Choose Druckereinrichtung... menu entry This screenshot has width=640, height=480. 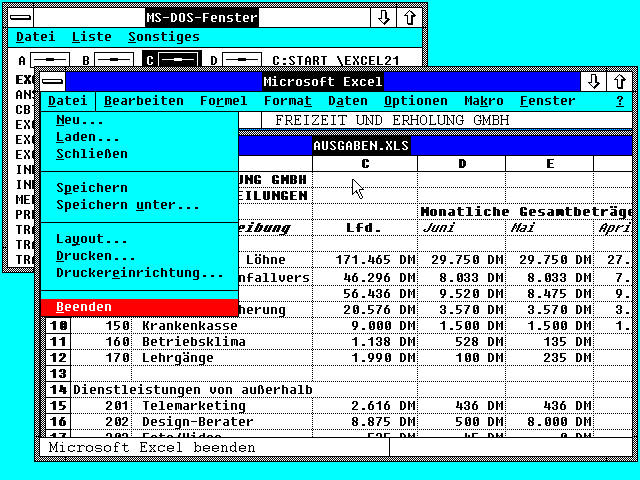click(140, 273)
